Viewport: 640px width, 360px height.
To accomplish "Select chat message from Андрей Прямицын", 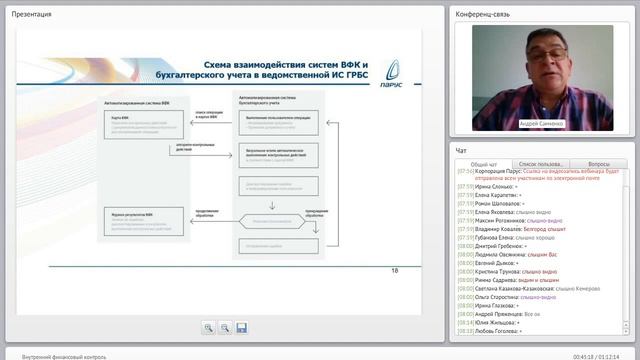I will (499, 314).
